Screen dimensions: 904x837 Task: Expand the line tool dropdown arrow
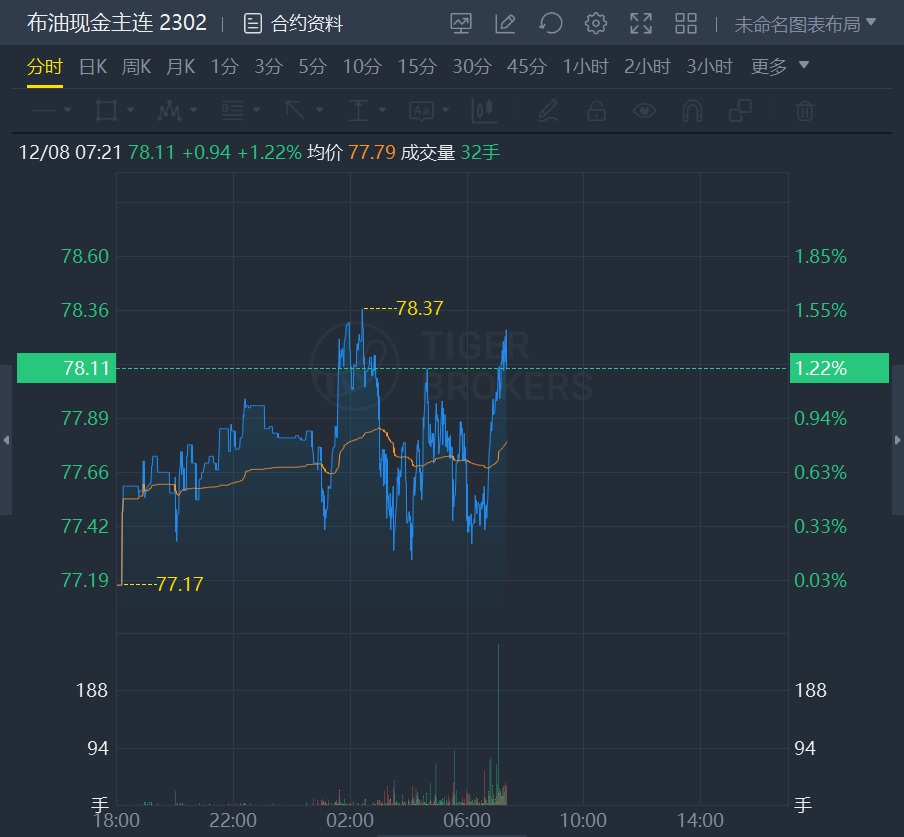67,110
